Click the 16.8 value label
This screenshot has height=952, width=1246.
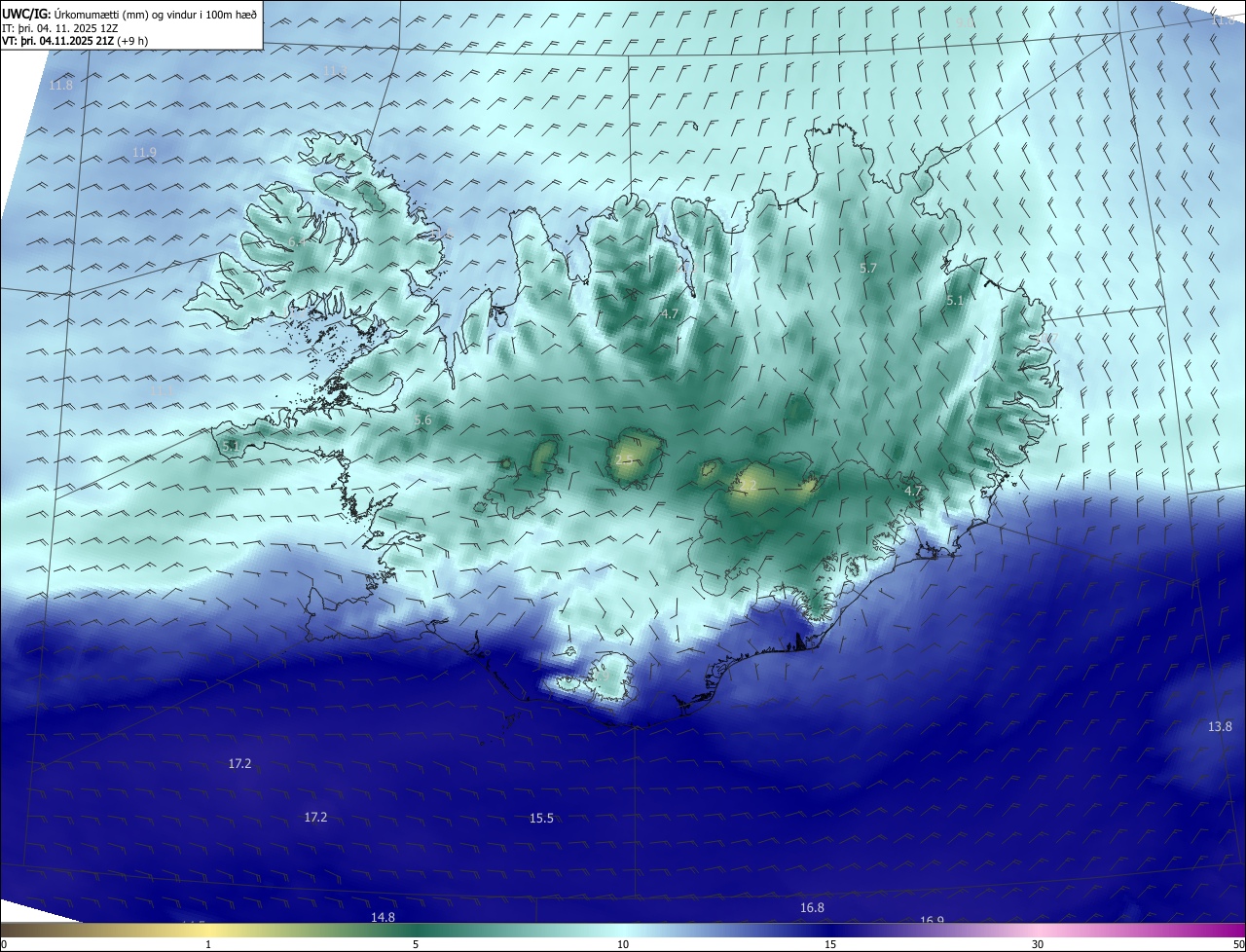click(812, 908)
